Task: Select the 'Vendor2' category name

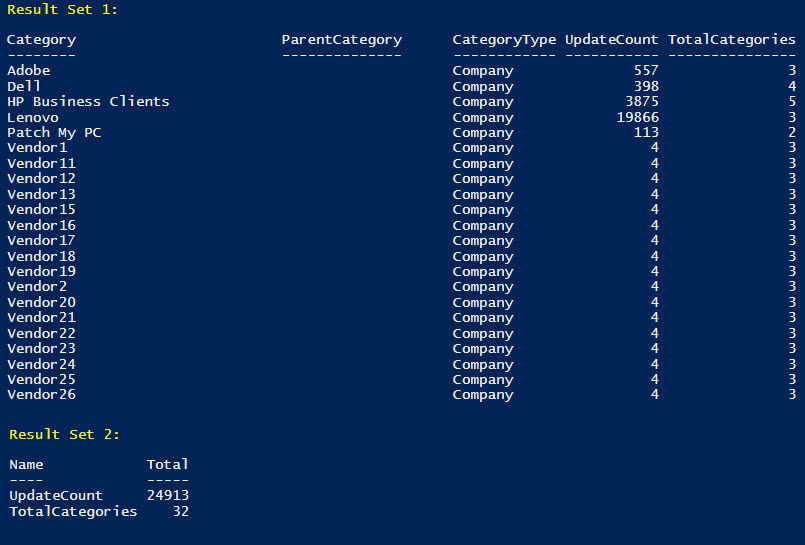Action: coord(37,286)
